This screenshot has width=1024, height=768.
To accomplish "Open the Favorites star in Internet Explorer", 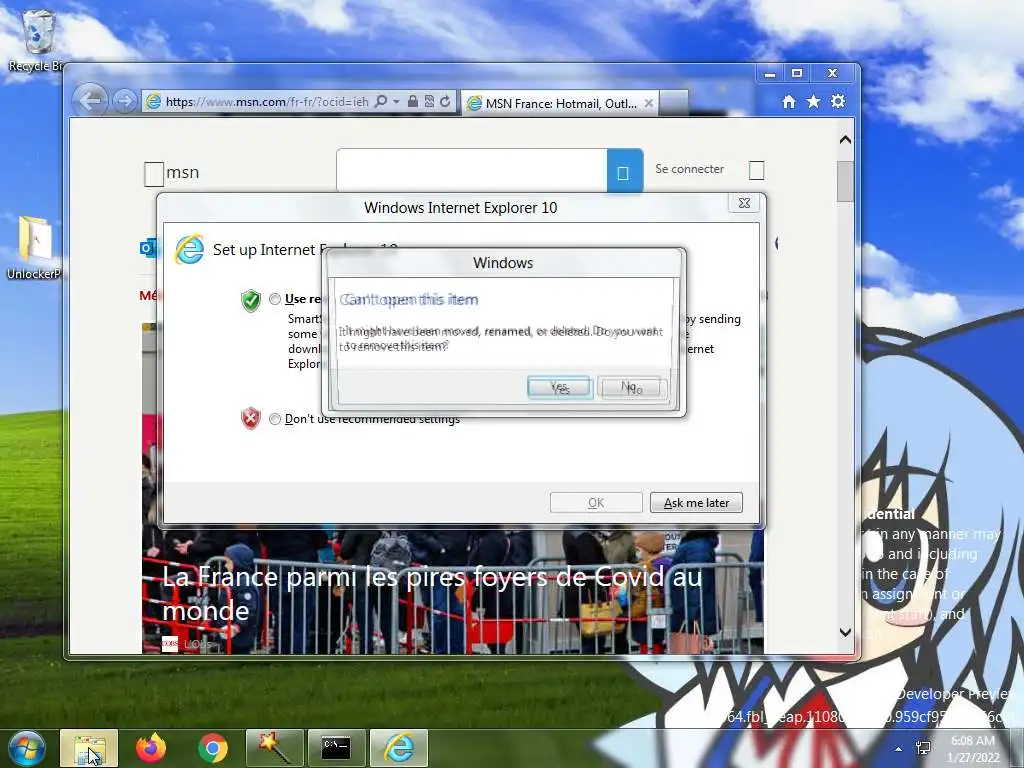I will coord(813,101).
